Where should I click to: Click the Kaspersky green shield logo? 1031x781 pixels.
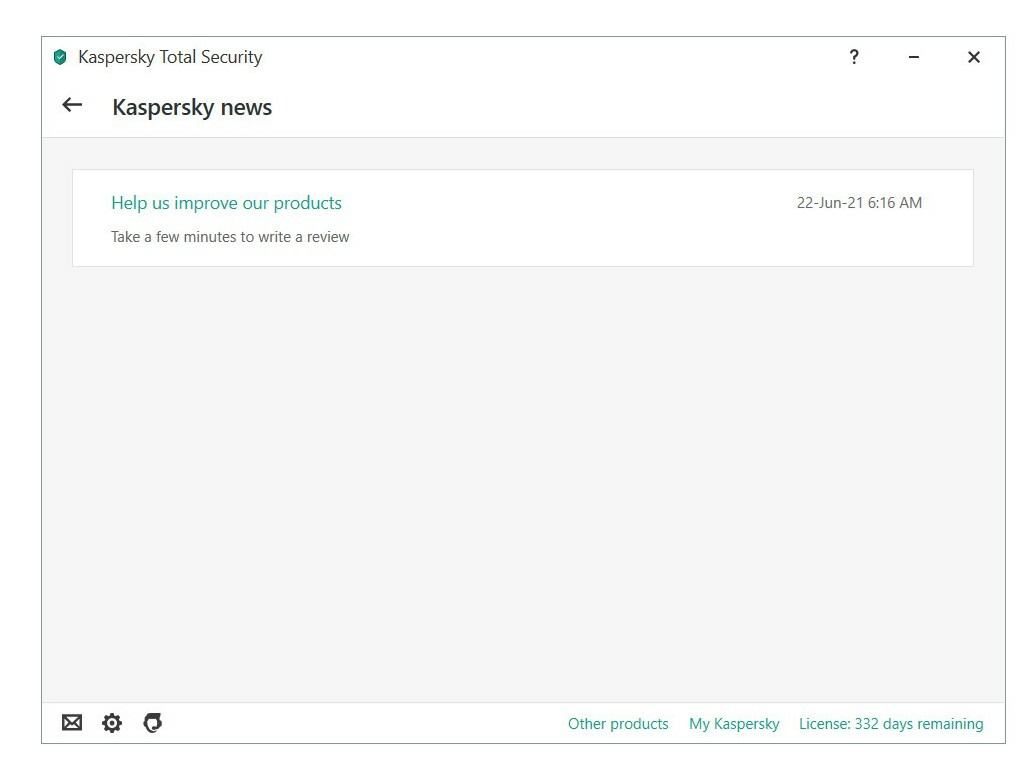[x=60, y=57]
